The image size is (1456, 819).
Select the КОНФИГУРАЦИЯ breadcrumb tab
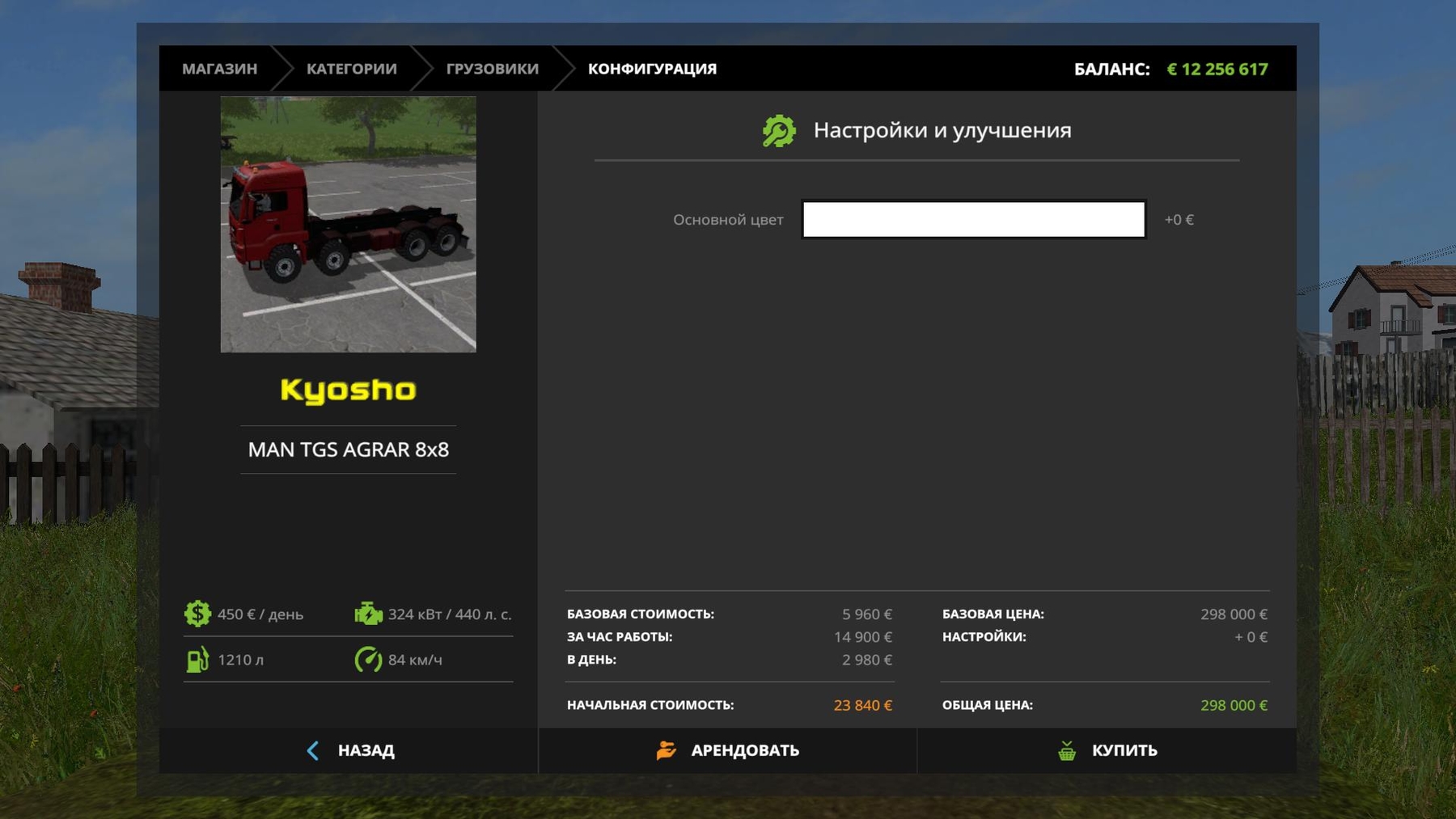[x=652, y=69]
